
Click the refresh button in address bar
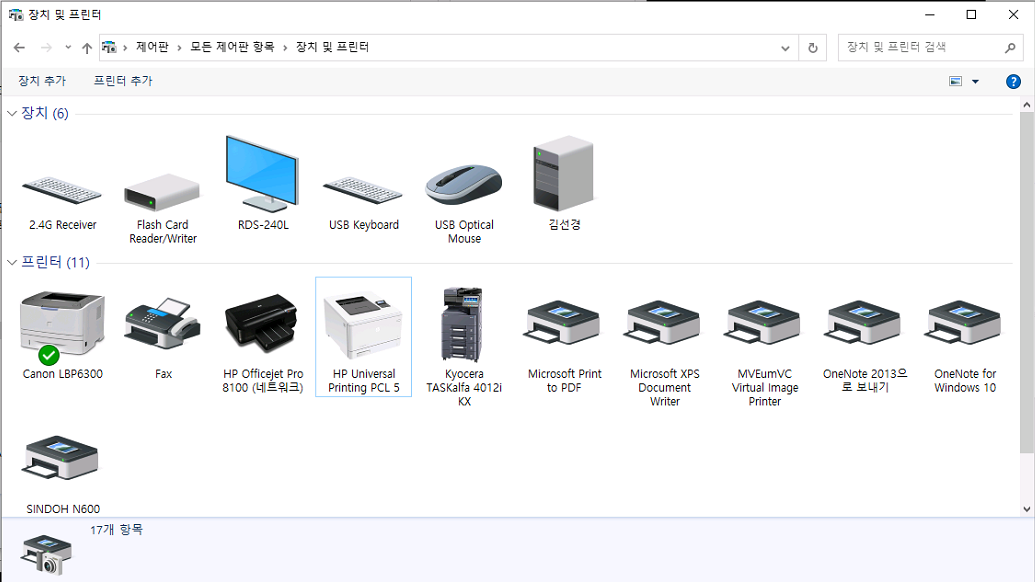(x=813, y=48)
